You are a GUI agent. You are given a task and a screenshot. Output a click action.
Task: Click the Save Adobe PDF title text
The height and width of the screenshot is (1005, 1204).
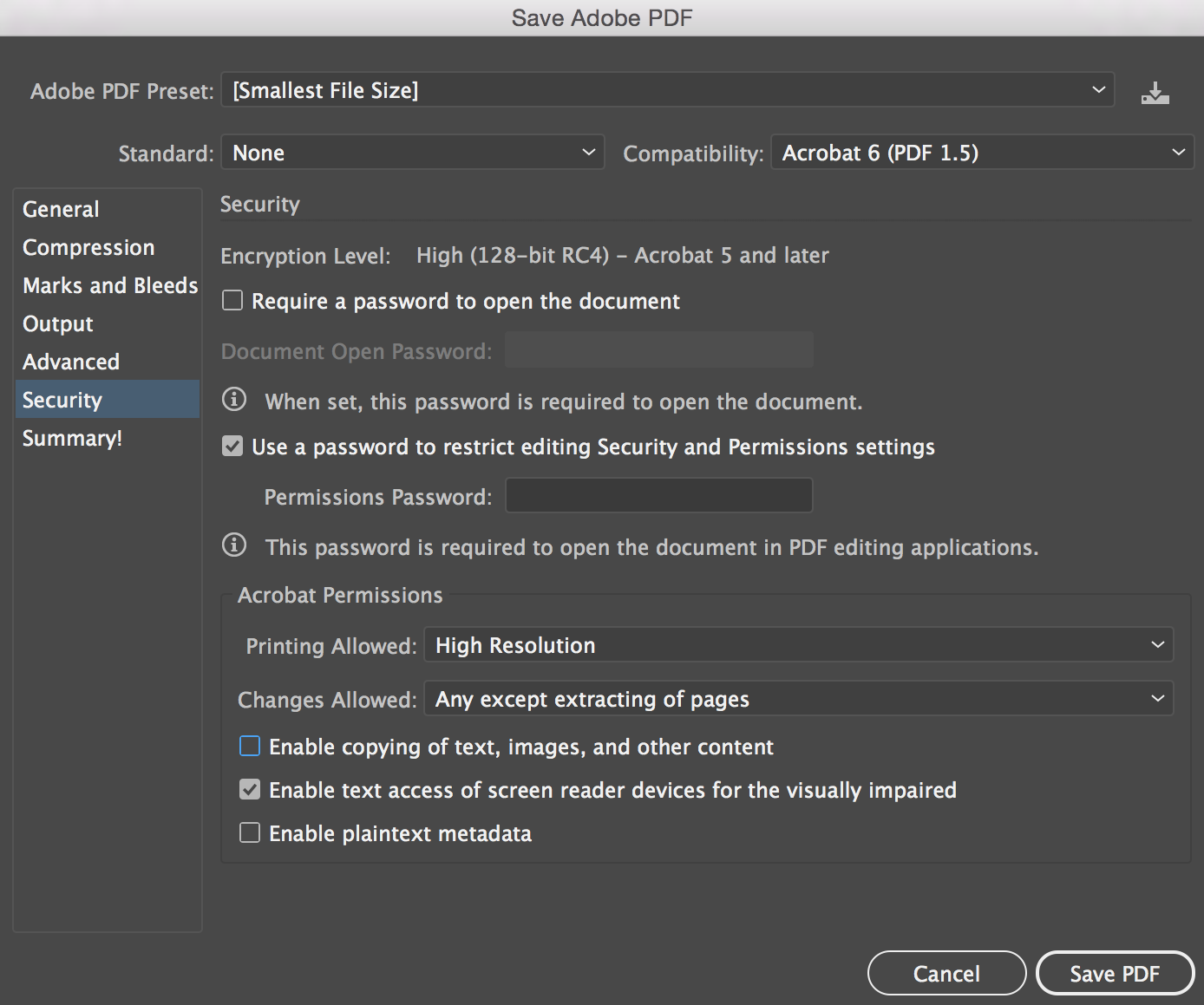point(602,18)
